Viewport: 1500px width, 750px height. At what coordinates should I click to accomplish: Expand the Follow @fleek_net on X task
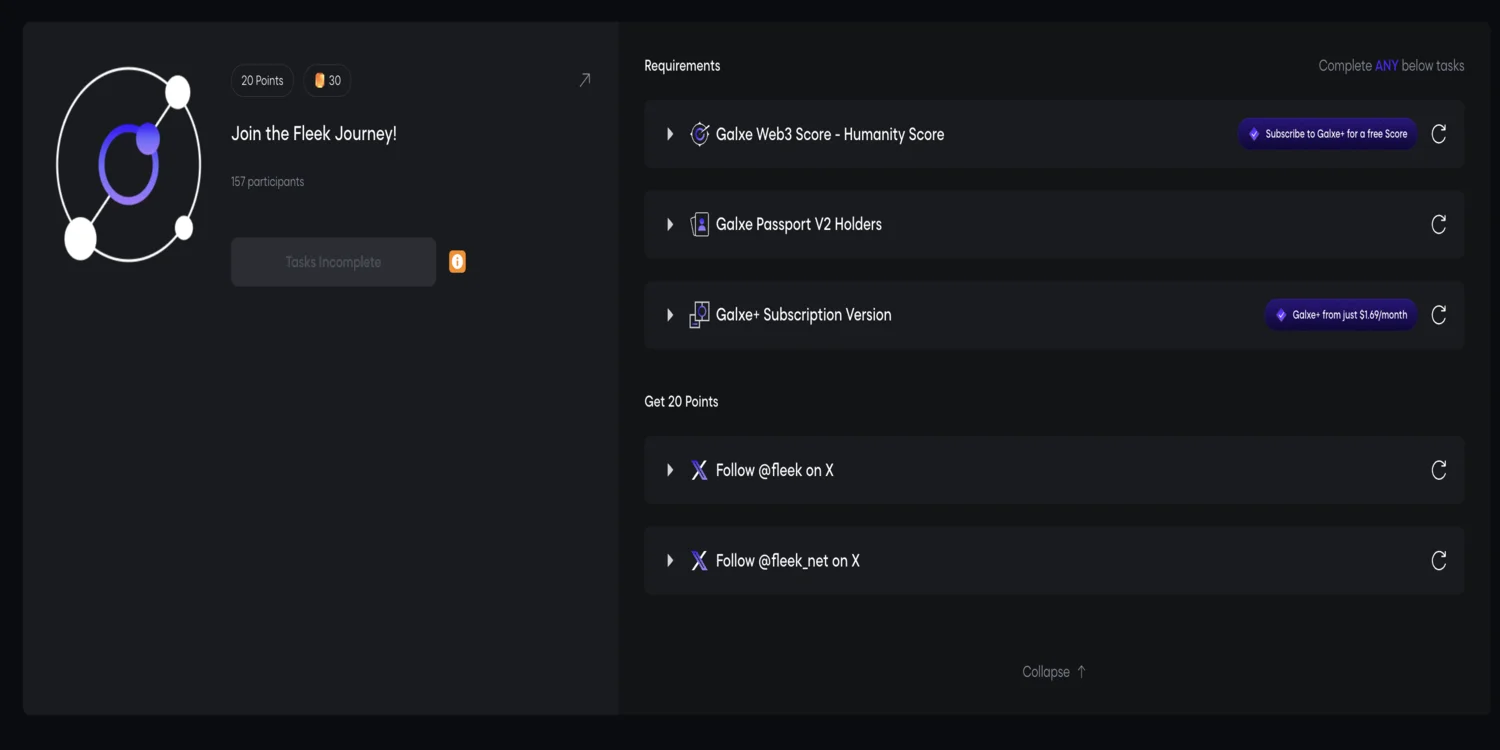click(x=670, y=561)
